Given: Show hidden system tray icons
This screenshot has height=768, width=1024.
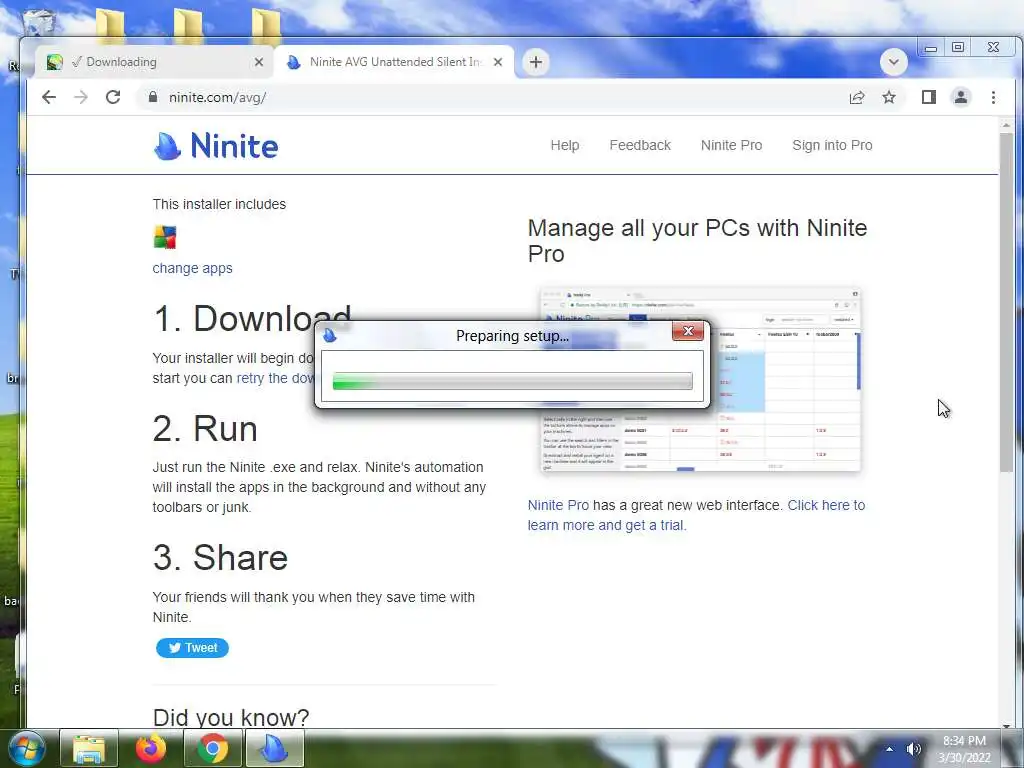Looking at the screenshot, I should 889,749.
